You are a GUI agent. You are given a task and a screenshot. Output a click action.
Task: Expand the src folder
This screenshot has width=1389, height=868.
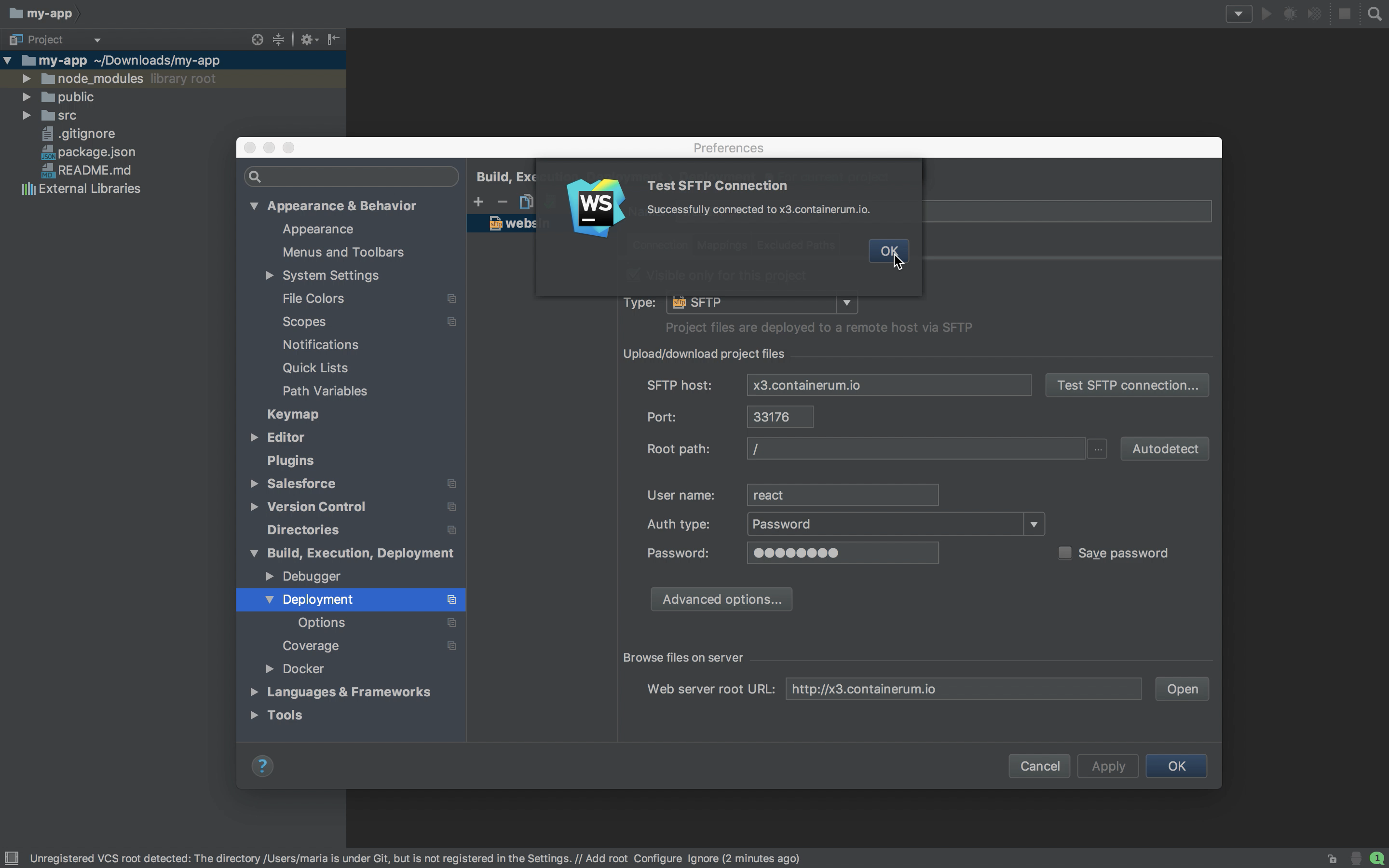coord(27,115)
